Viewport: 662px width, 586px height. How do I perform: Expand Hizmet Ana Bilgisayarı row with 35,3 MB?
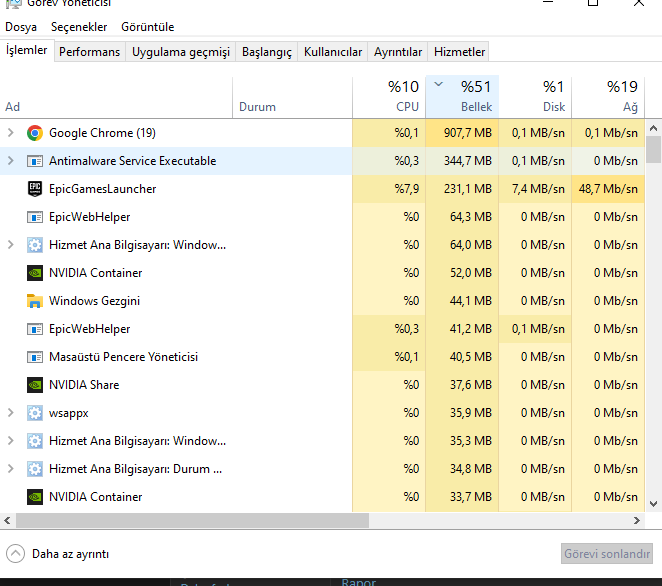click(11, 441)
